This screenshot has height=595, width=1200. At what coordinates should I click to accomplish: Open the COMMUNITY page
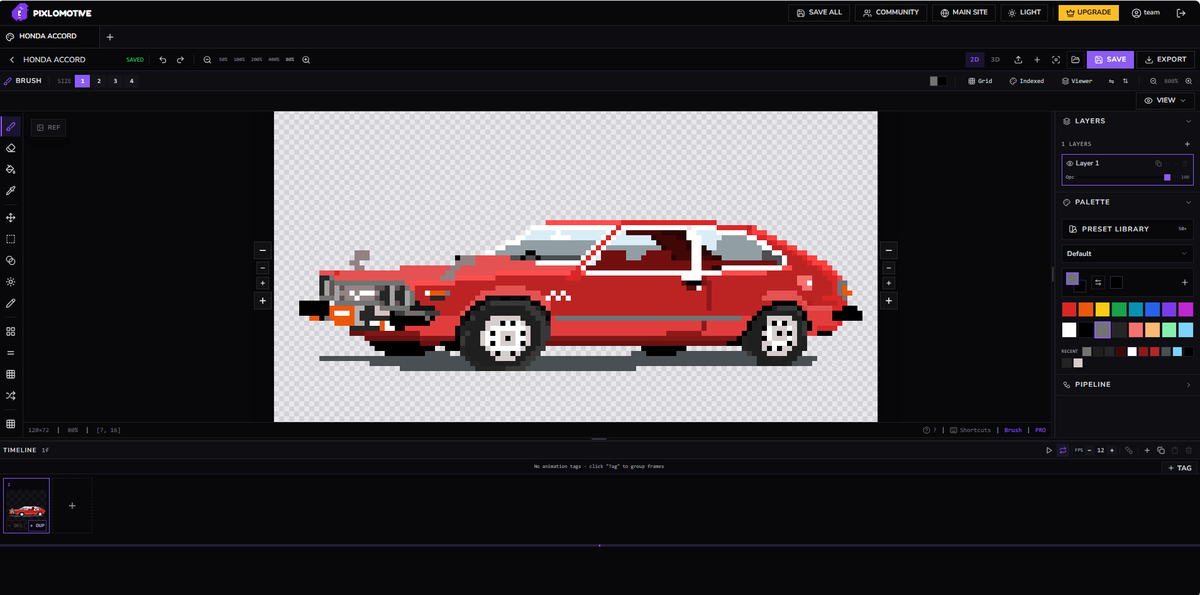pos(891,12)
